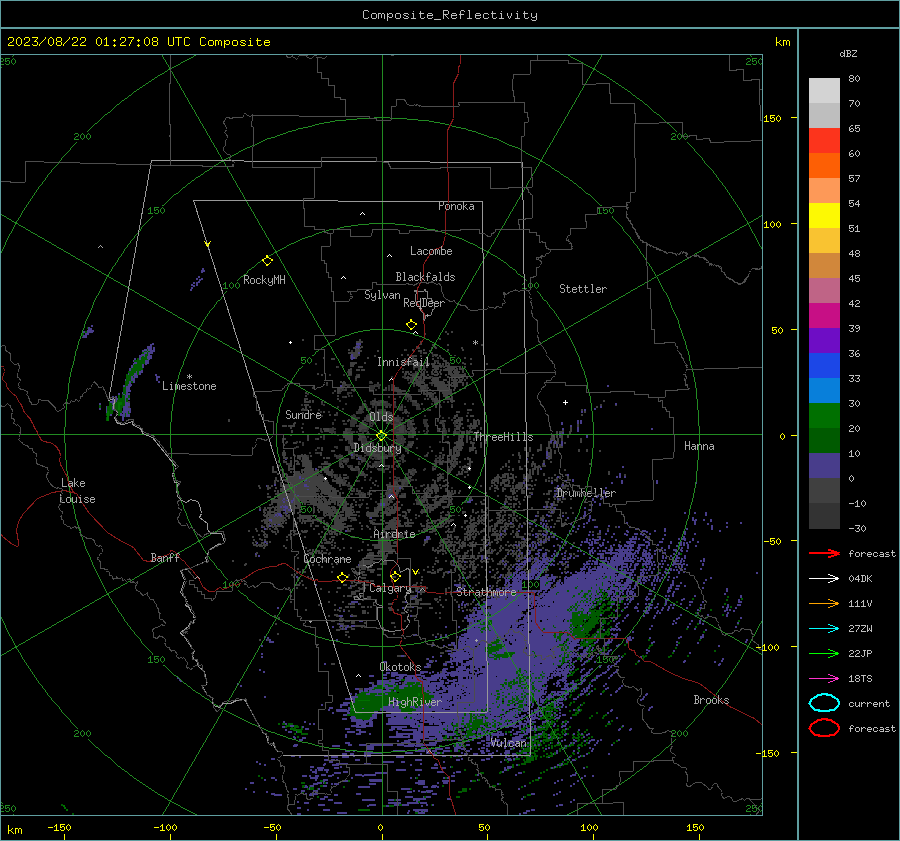Click the yellow diamond marker near Cochrane
900x841 pixels.
click(x=343, y=577)
